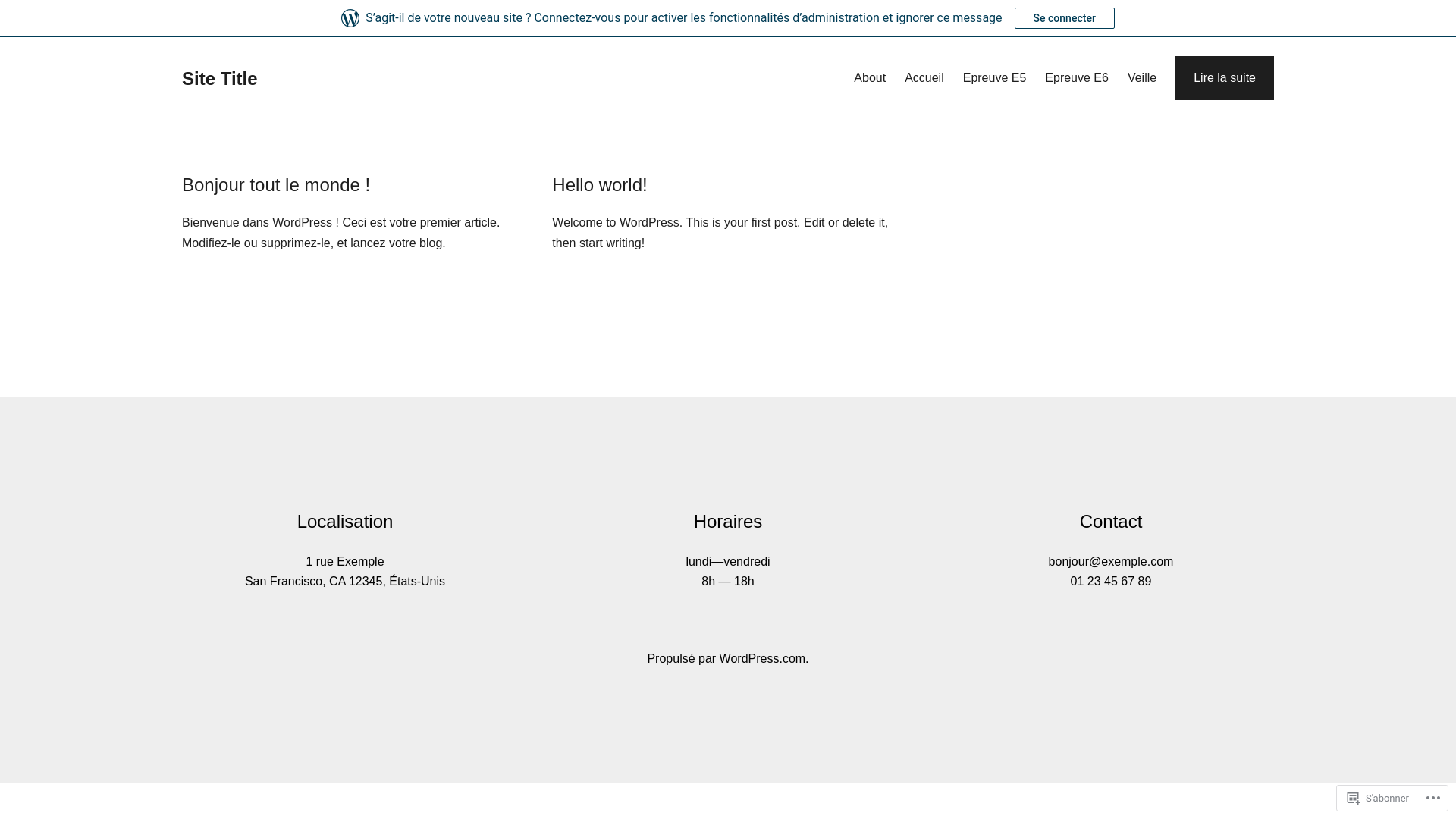Click the Lire la suite button
This screenshot has width=1456, height=819.
point(1224,78)
